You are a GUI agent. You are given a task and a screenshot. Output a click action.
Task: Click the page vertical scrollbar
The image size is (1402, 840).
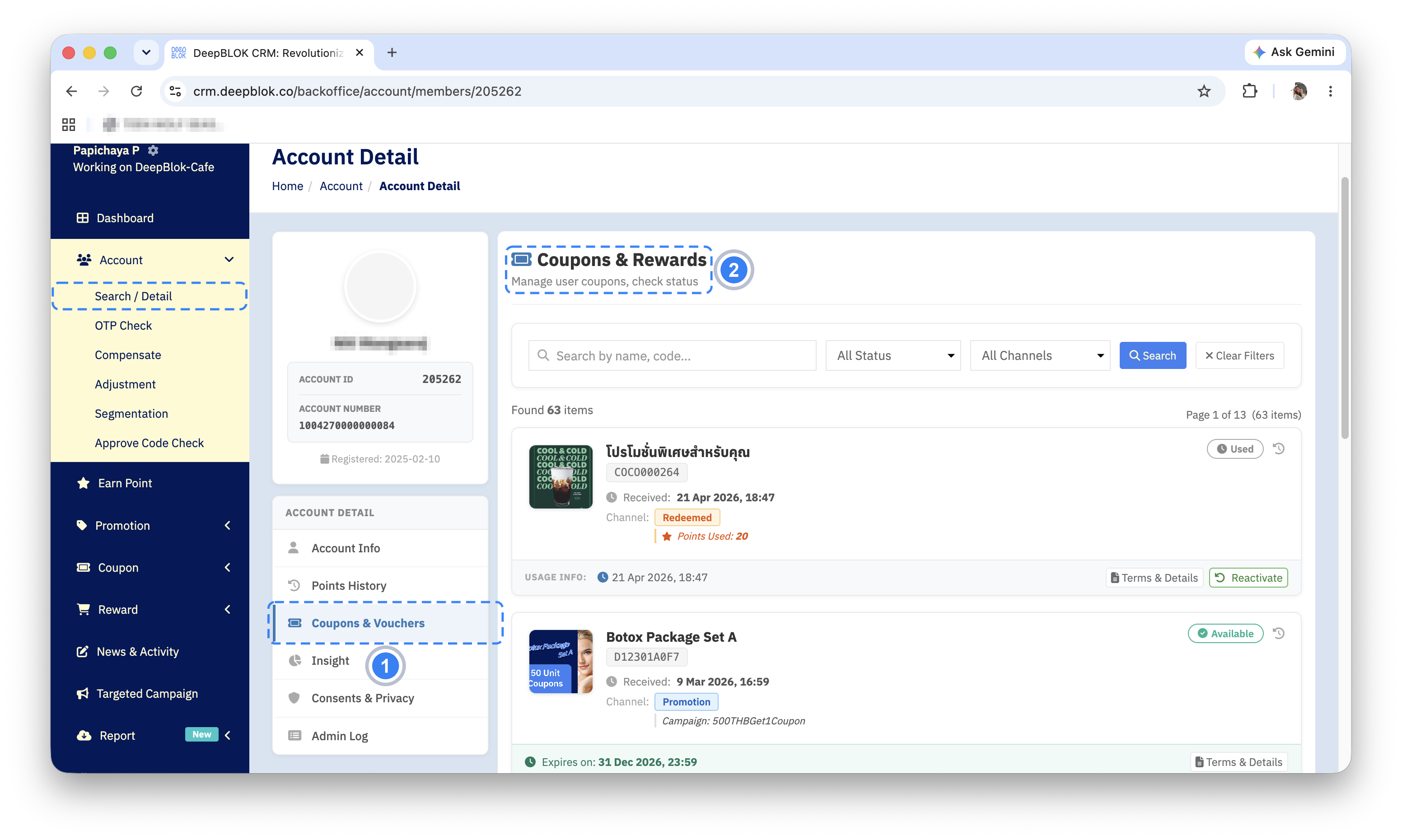click(x=1345, y=308)
